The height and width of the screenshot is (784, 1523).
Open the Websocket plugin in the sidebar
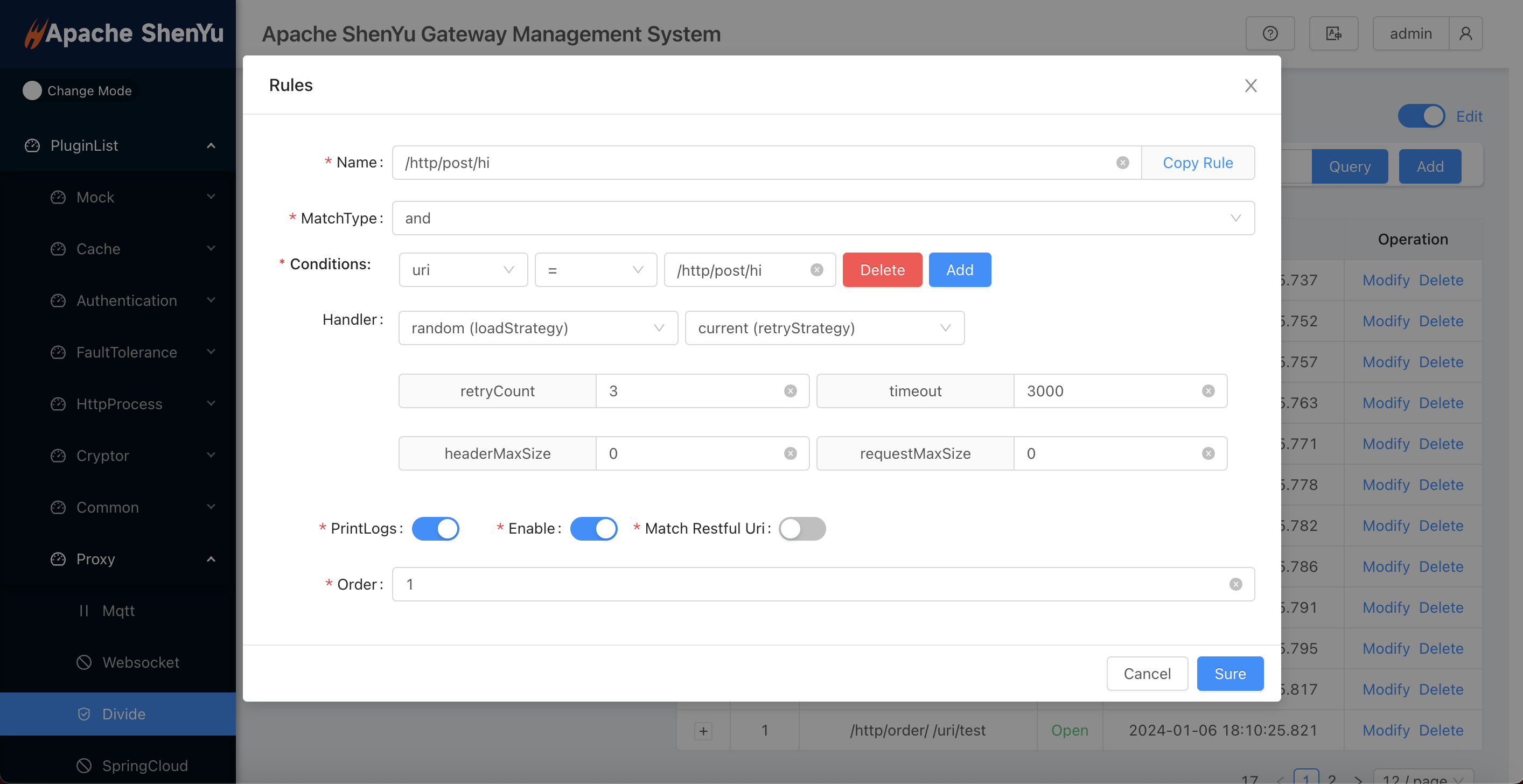pyautogui.click(x=141, y=662)
